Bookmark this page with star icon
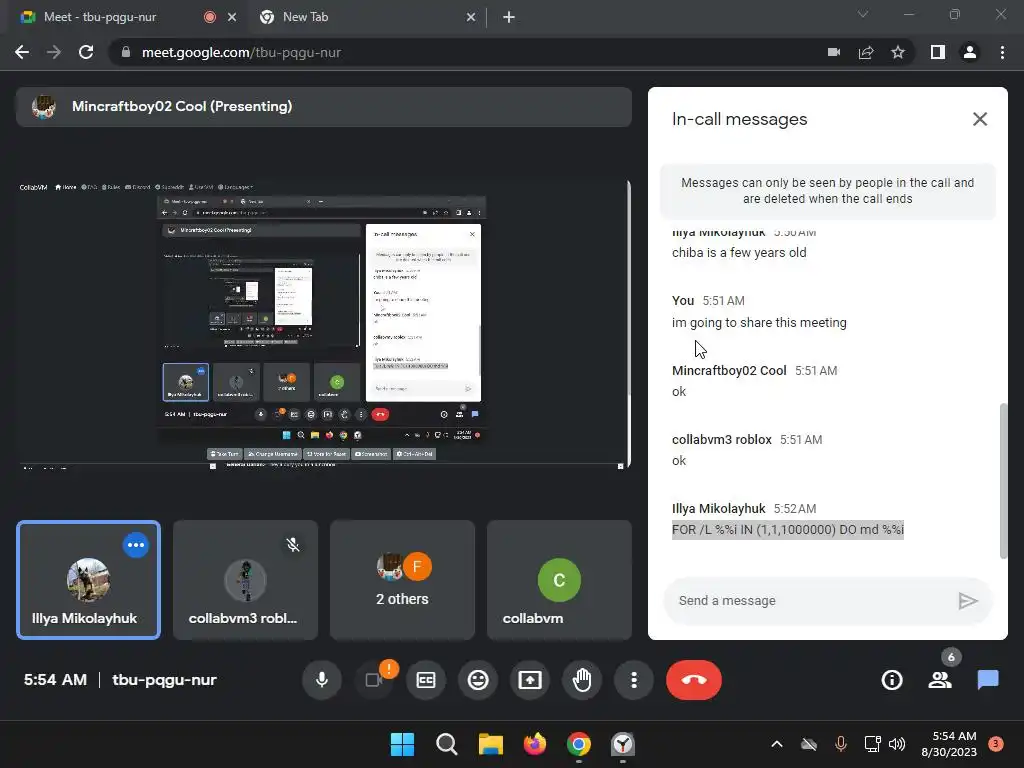 898,52
